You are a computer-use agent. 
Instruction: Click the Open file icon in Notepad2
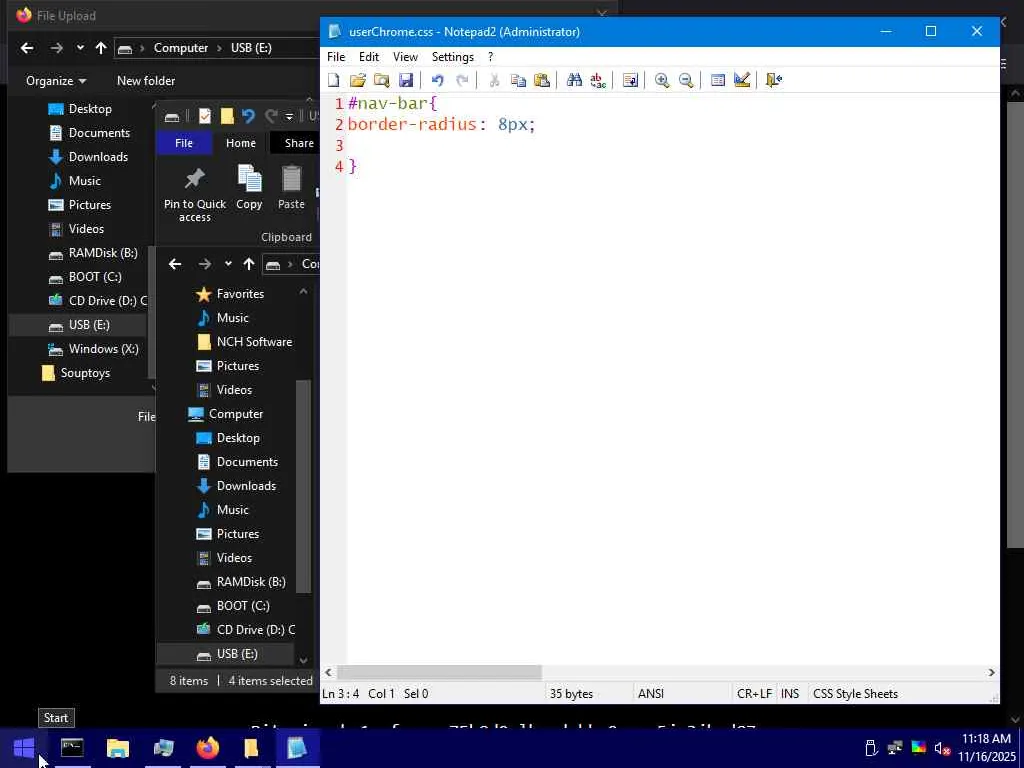(357, 80)
